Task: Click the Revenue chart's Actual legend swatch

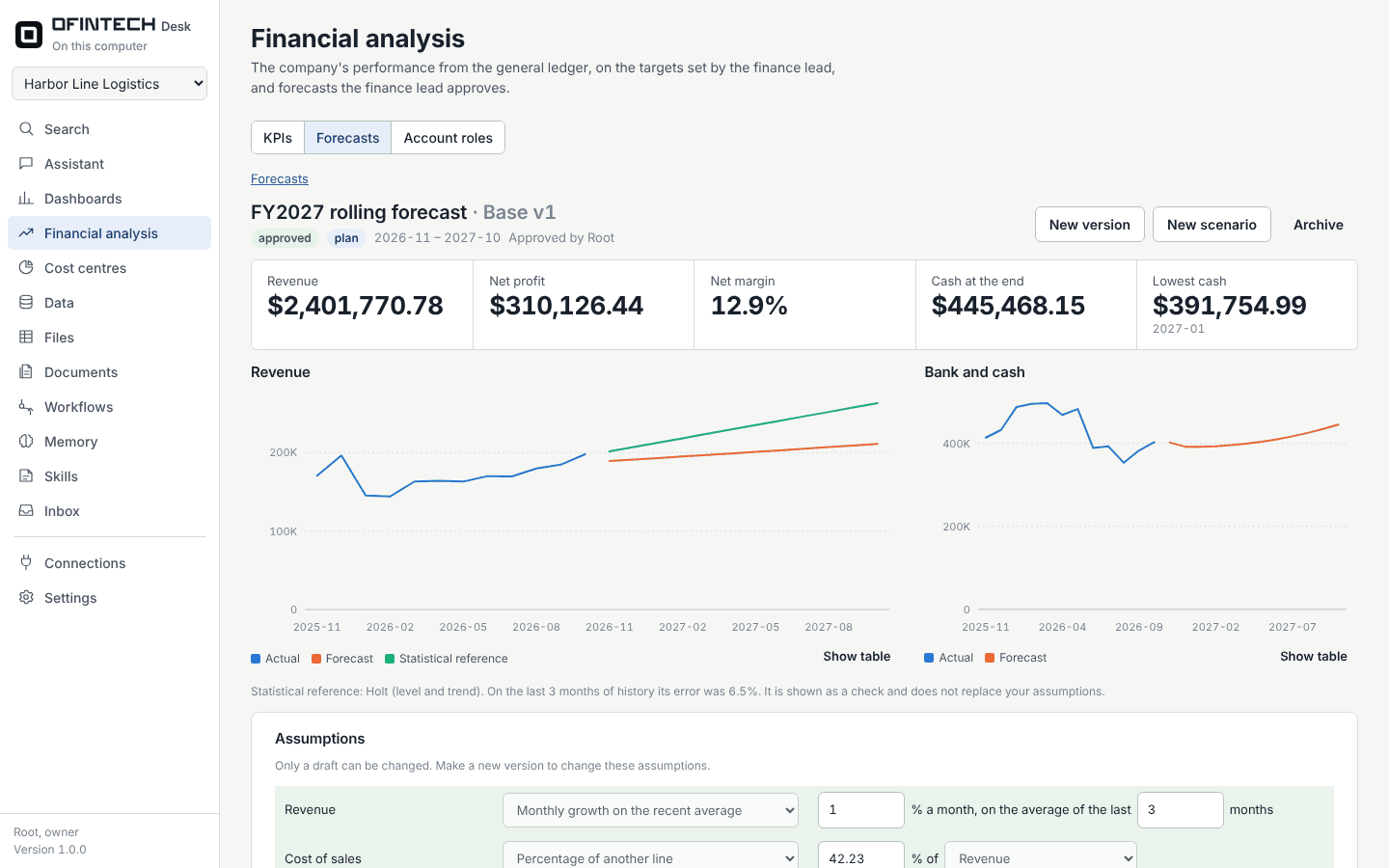Action: [x=256, y=659]
